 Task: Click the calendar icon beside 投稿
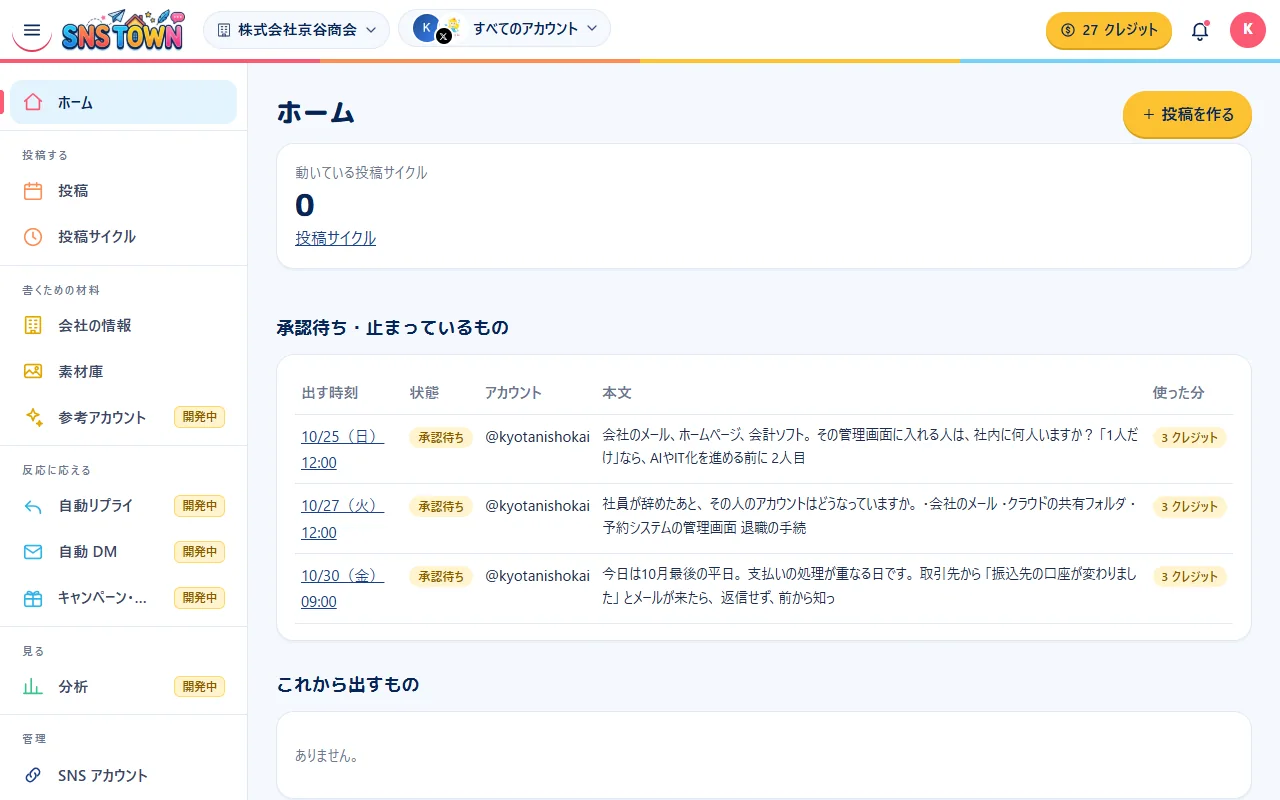tap(33, 191)
